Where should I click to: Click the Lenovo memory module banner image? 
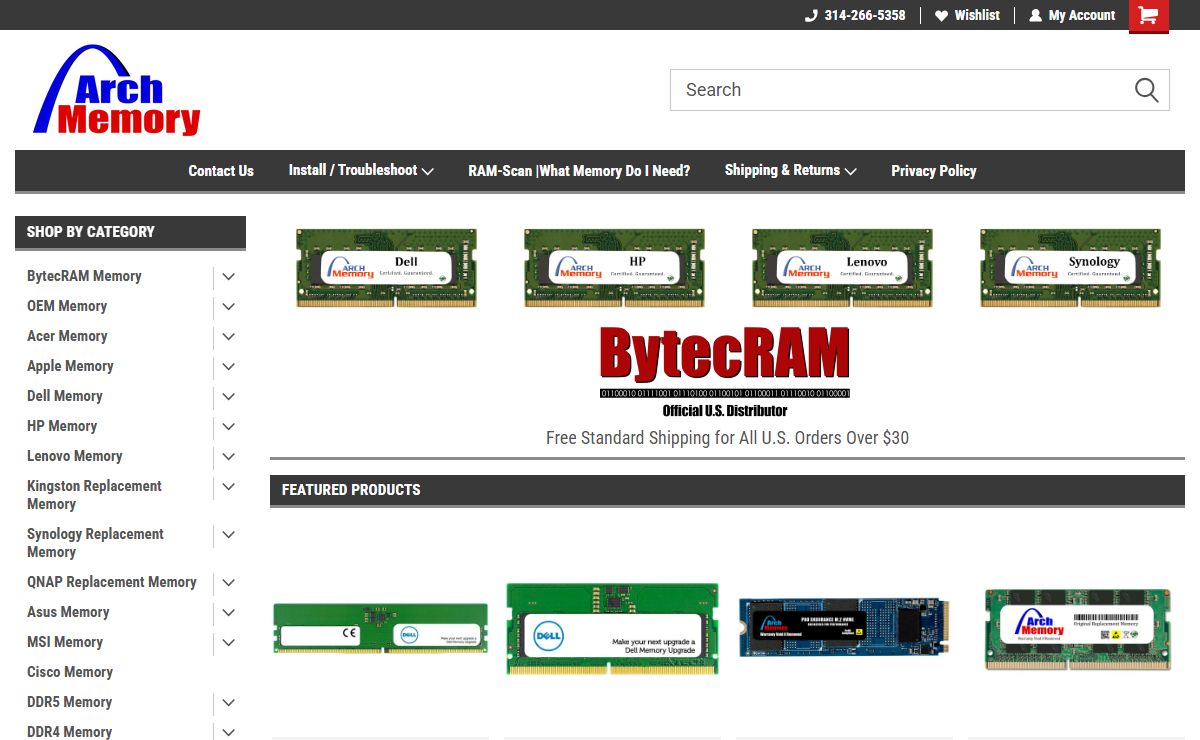(x=842, y=267)
